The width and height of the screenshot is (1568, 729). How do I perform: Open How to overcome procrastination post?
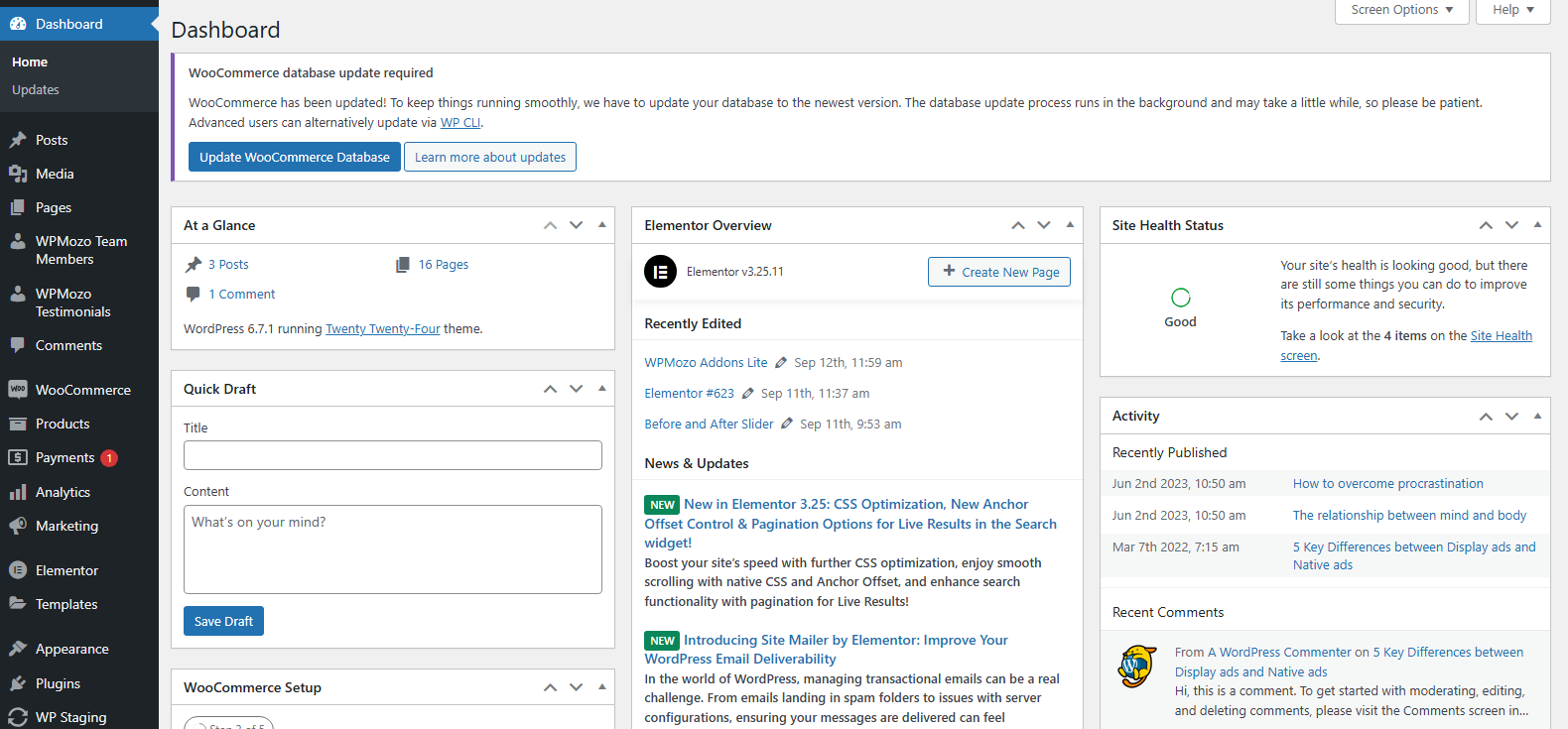click(1388, 484)
